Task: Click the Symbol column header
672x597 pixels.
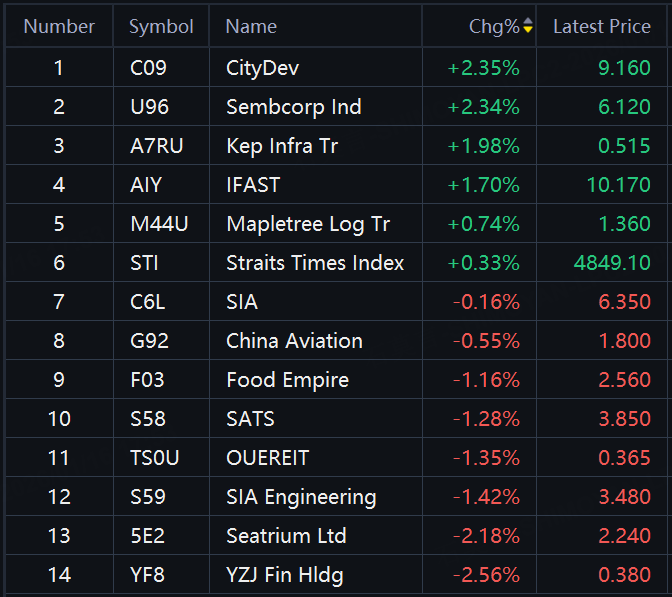Action: (x=161, y=27)
